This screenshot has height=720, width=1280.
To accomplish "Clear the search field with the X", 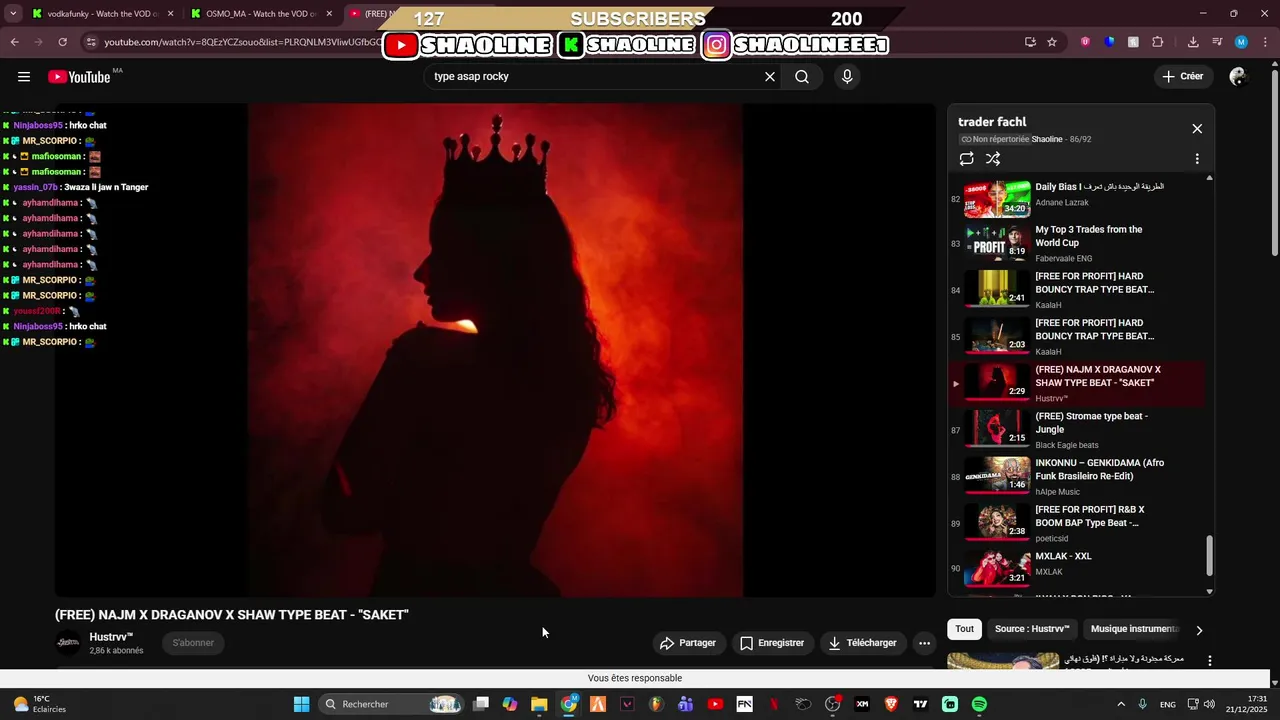I will coord(770,77).
